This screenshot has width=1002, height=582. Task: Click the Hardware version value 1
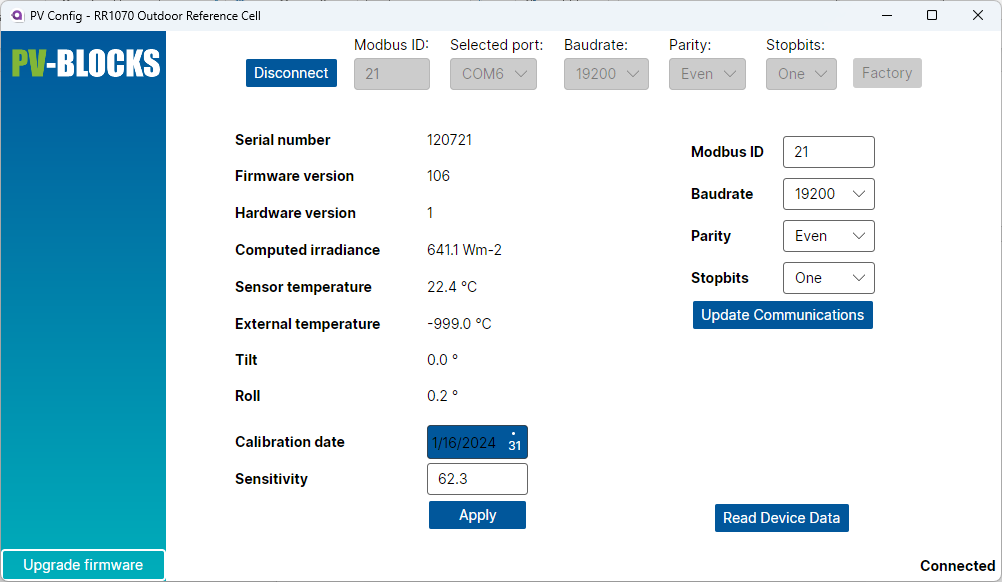tap(430, 213)
